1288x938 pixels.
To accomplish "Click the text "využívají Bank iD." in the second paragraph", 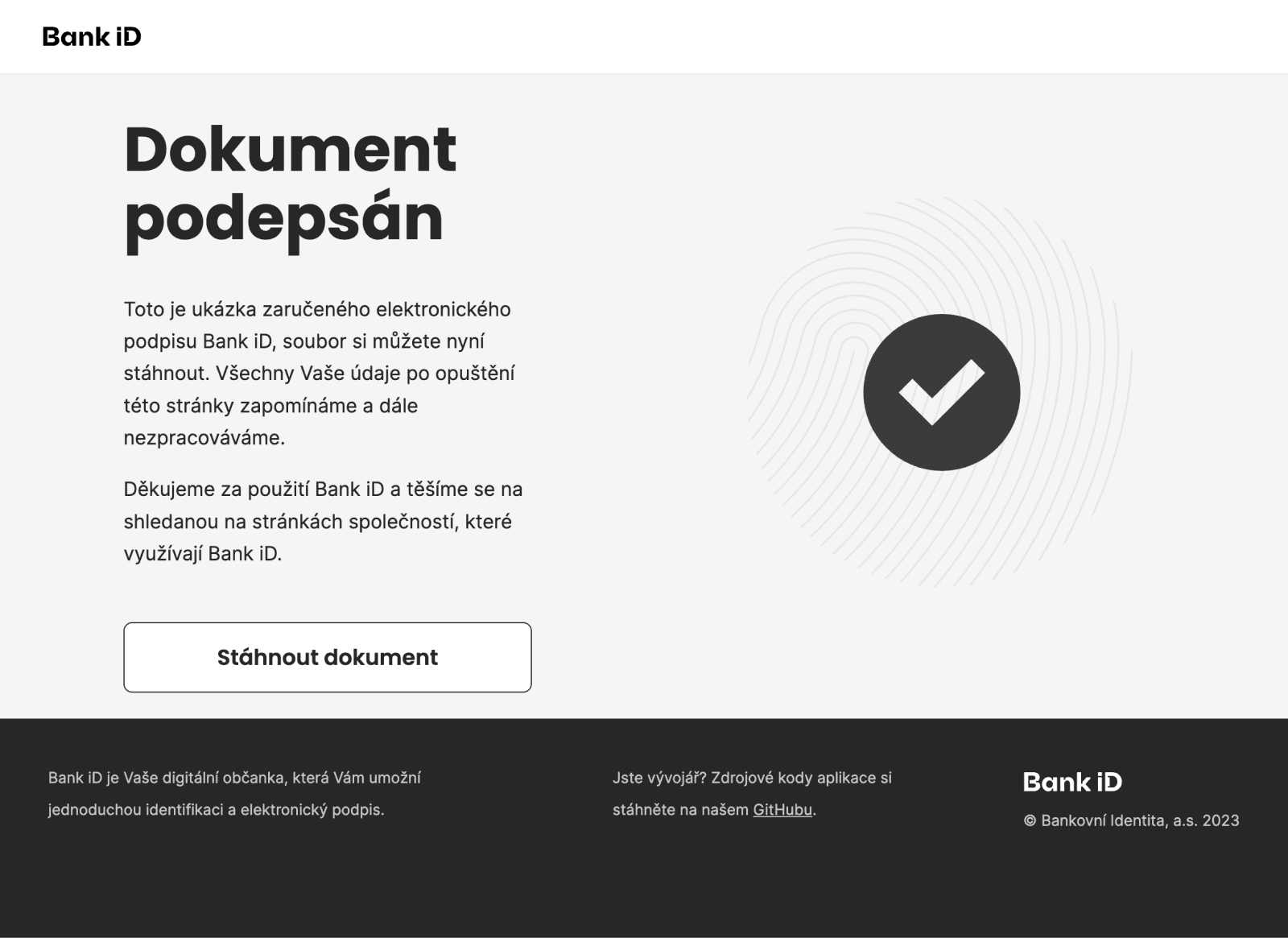I will [x=203, y=554].
